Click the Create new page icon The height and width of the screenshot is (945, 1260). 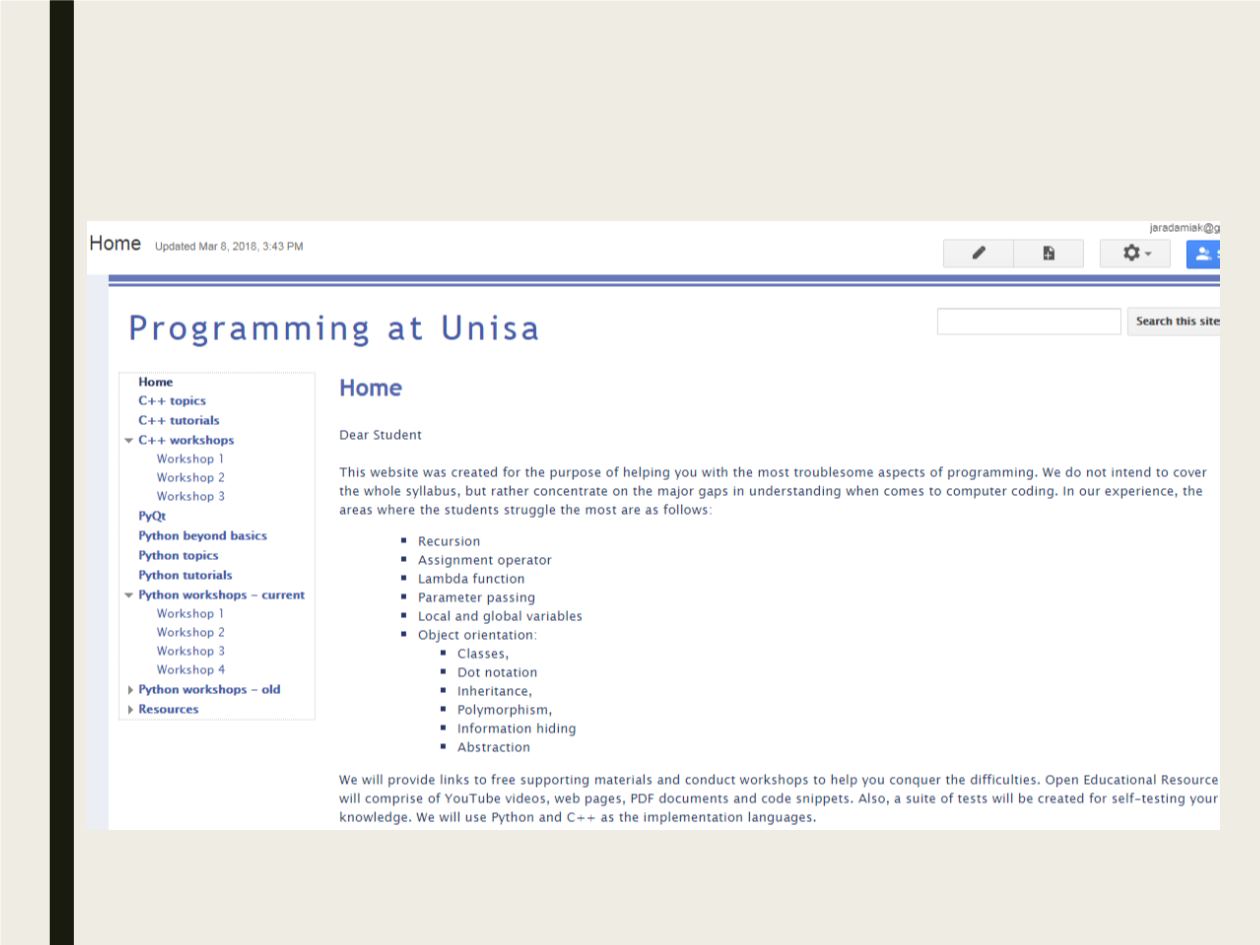tap(1048, 254)
